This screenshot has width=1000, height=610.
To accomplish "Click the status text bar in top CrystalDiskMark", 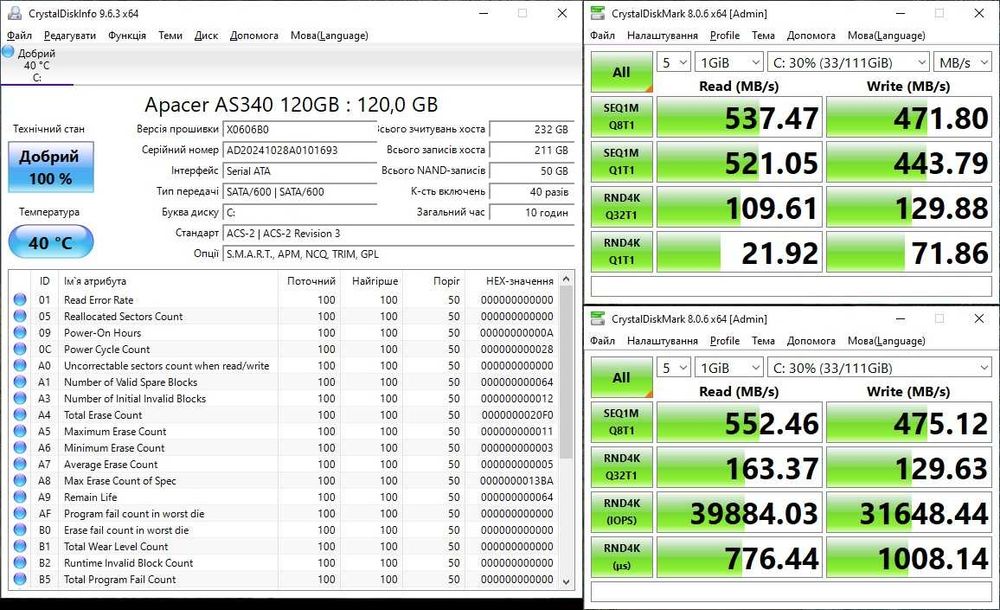I will pyautogui.click(x=791, y=286).
